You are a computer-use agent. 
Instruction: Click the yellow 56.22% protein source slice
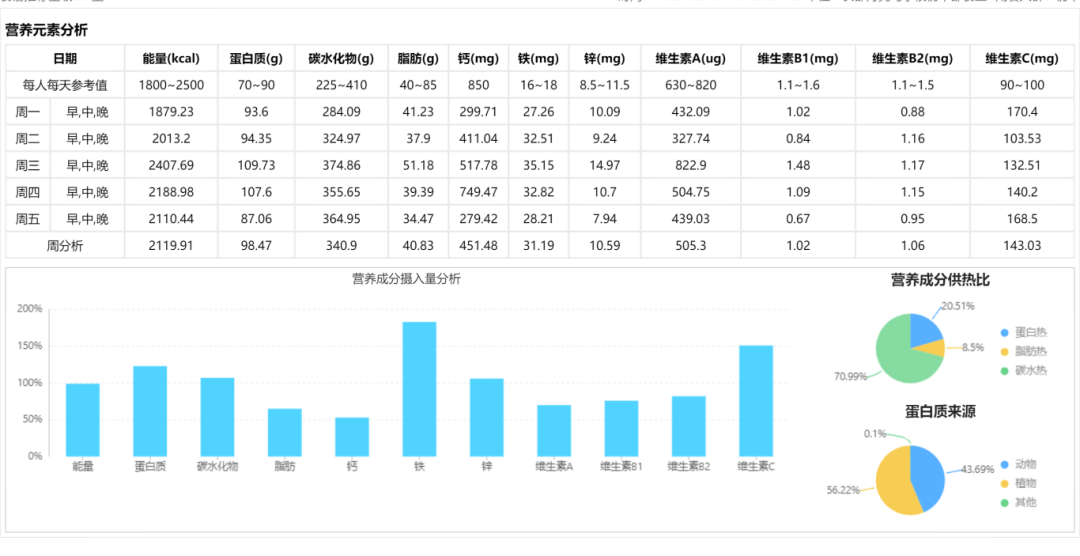[x=894, y=482]
